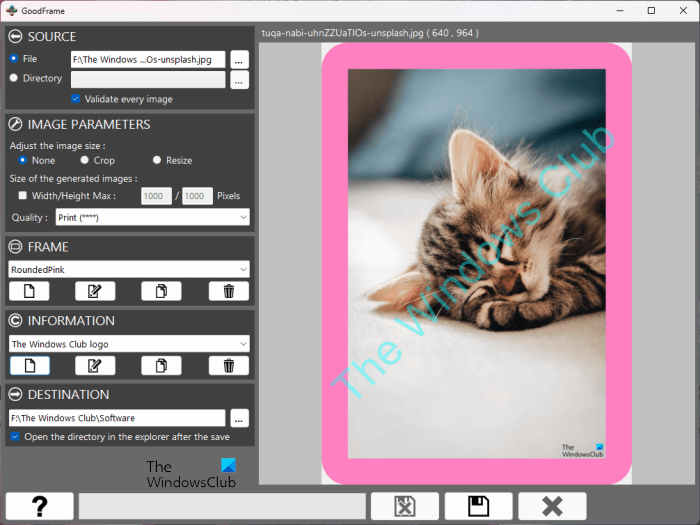The width and height of the screenshot is (700, 525).
Task: Cancel with the large X button
Action: (552, 506)
